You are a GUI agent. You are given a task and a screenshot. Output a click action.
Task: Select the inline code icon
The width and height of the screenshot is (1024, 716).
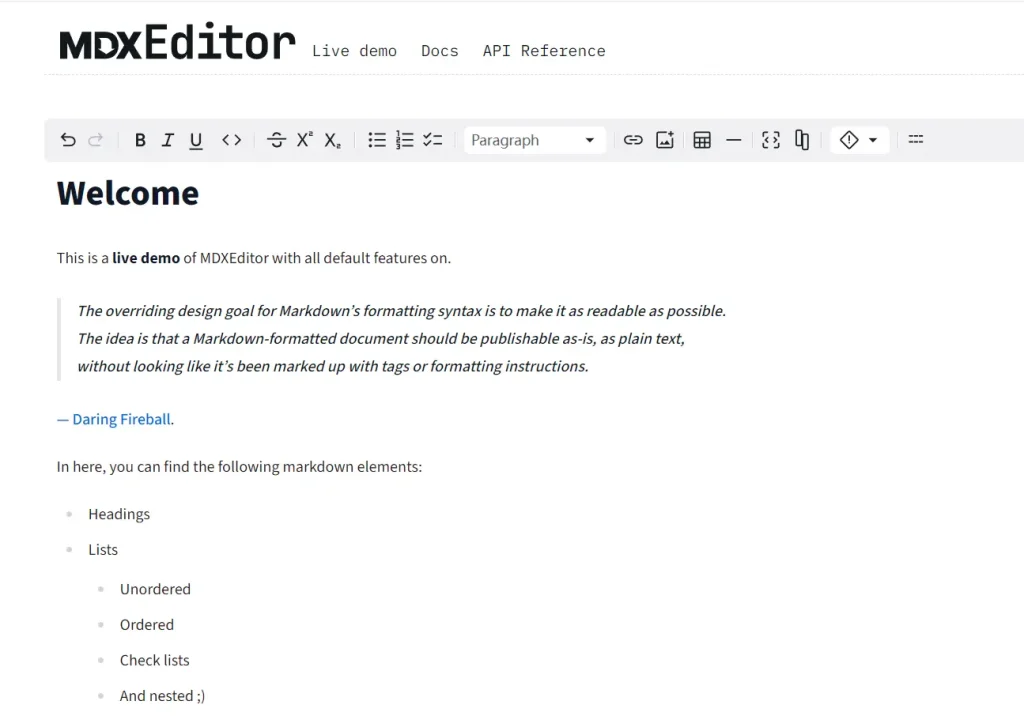click(x=231, y=140)
